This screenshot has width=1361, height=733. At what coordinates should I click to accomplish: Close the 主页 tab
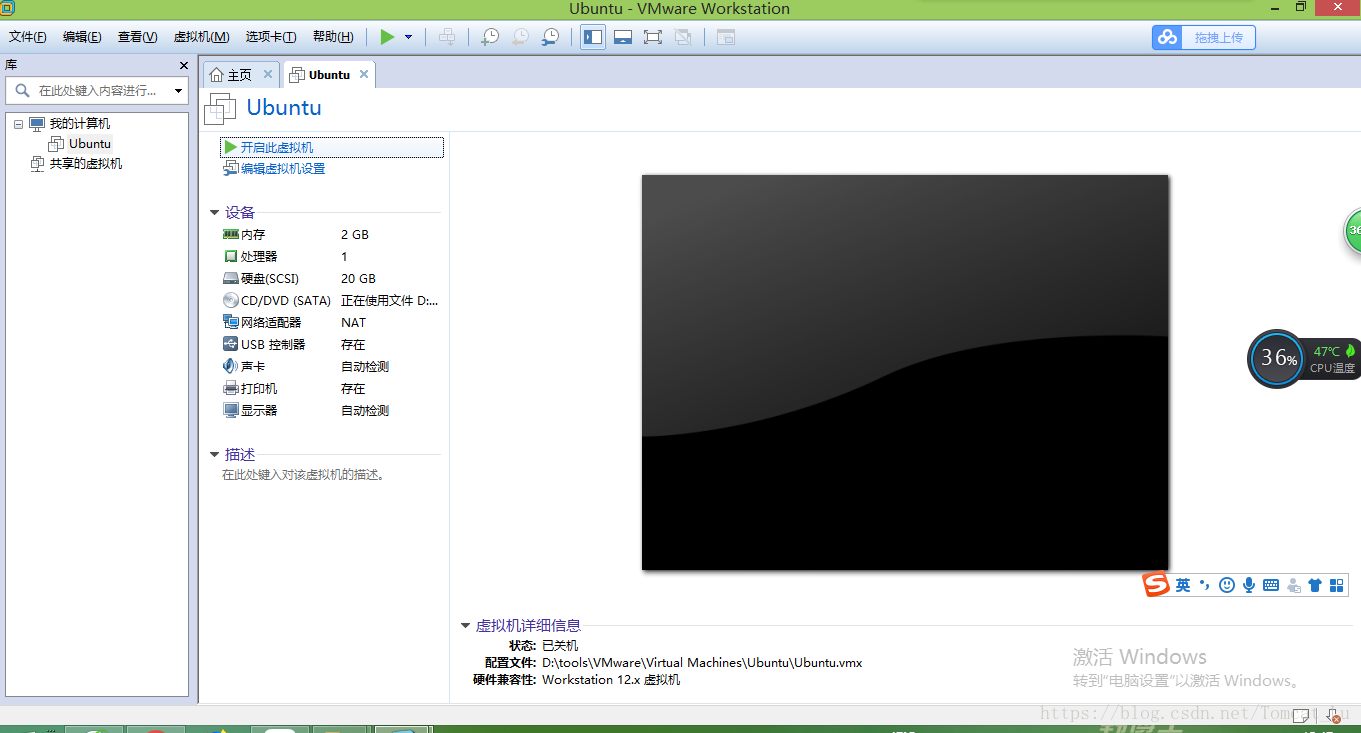[268, 74]
